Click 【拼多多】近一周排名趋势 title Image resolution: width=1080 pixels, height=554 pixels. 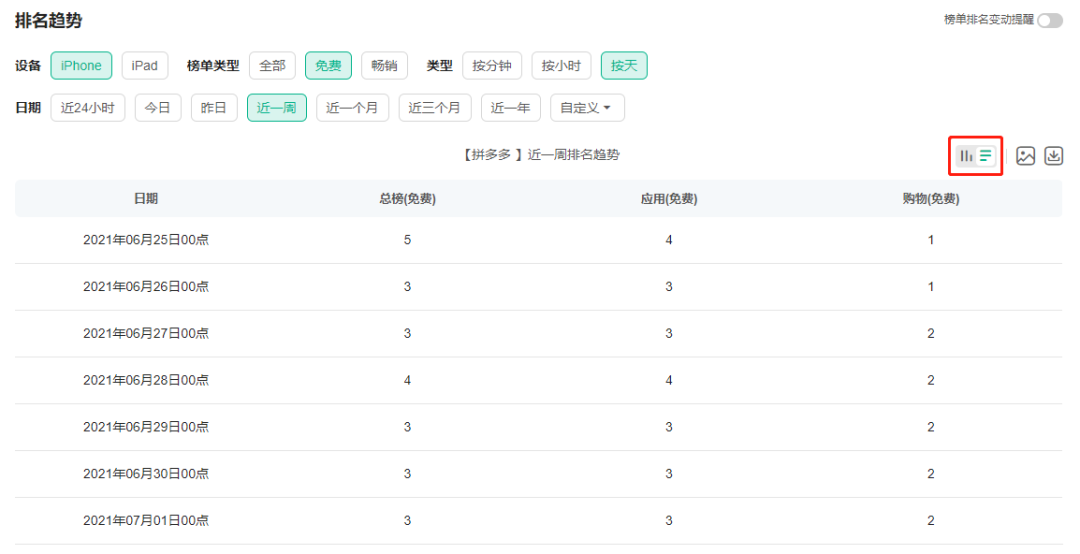[x=540, y=155]
